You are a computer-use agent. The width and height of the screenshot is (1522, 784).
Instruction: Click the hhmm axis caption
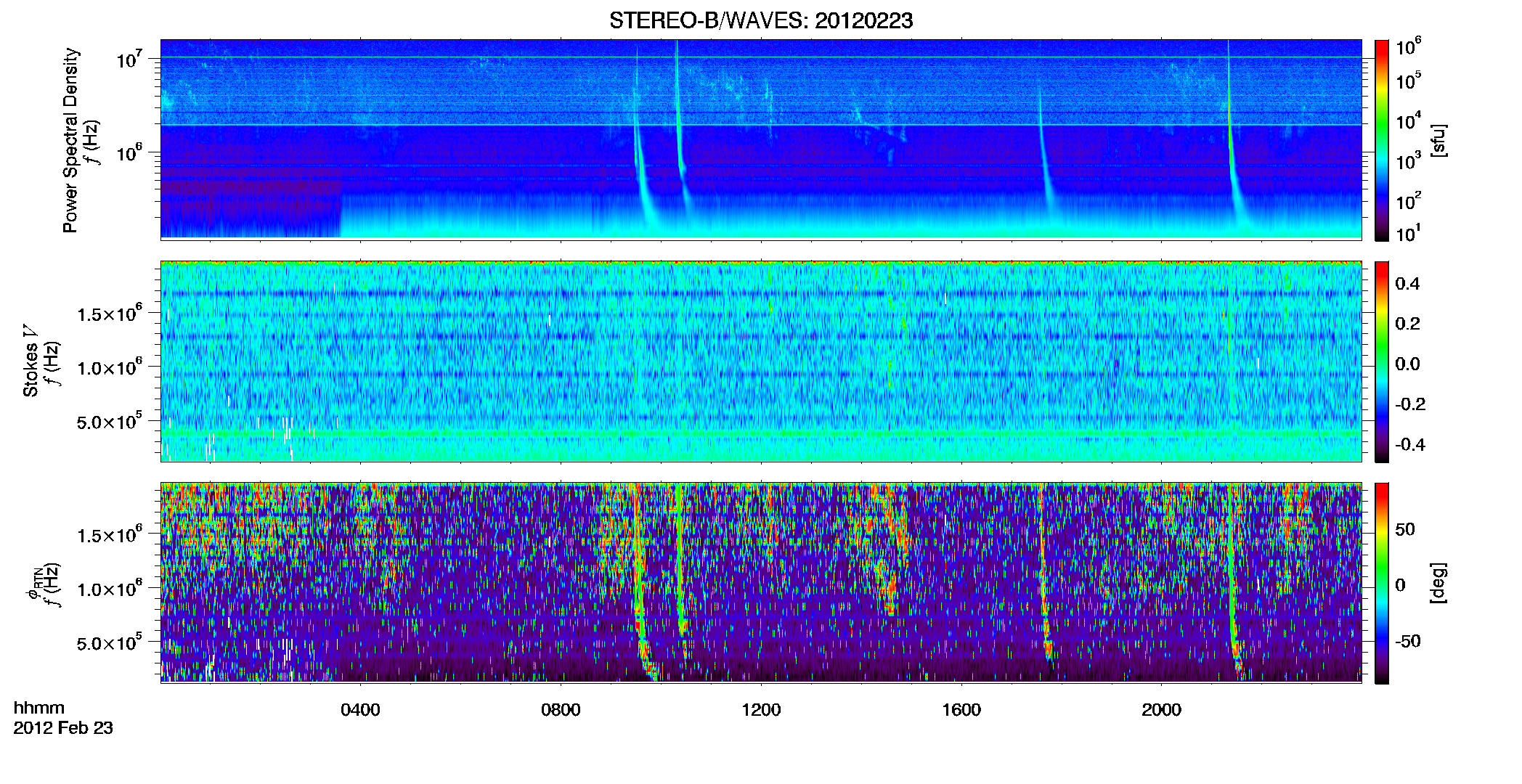(x=39, y=708)
